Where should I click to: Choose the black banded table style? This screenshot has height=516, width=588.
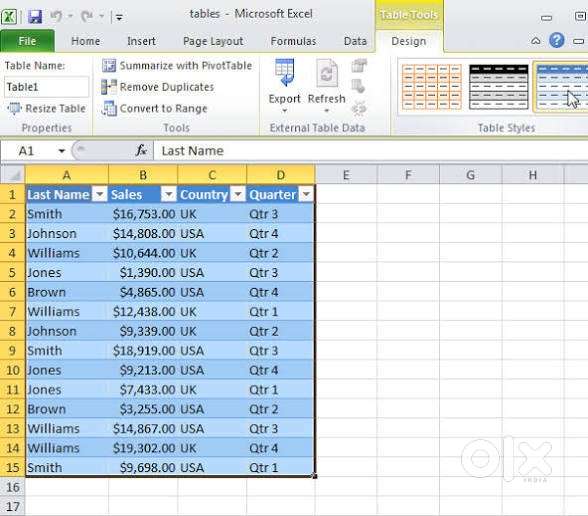tap(499, 87)
